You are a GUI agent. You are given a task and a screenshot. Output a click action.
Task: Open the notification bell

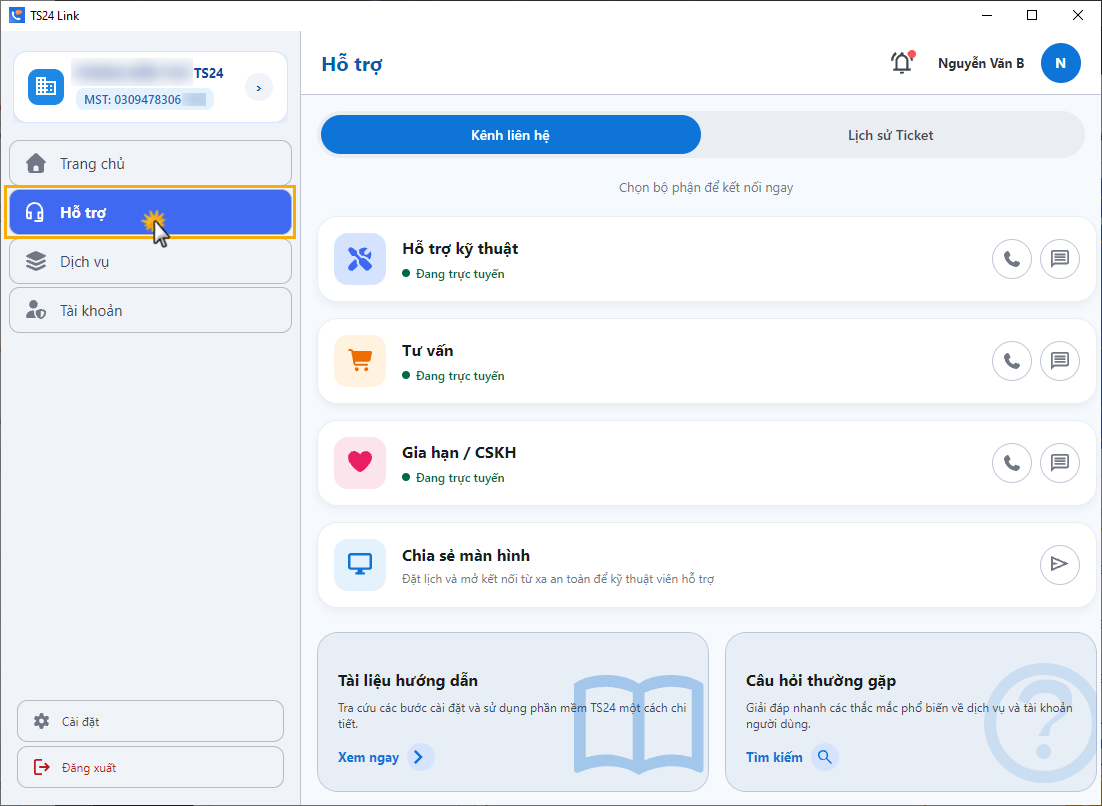(x=902, y=63)
